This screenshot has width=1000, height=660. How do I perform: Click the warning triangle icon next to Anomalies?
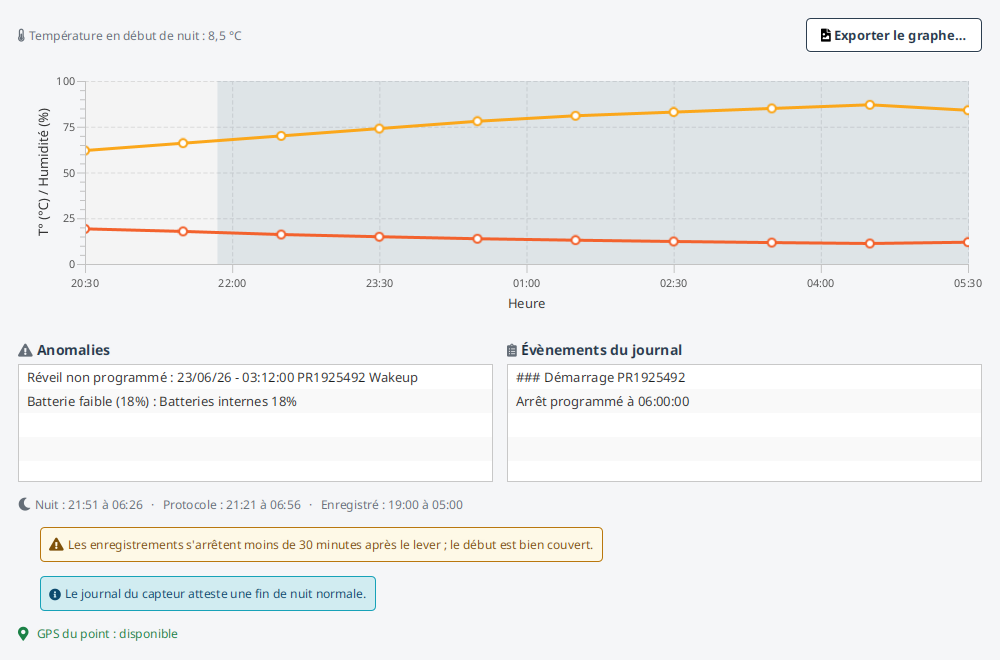pyautogui.click(x=25, y=350)
